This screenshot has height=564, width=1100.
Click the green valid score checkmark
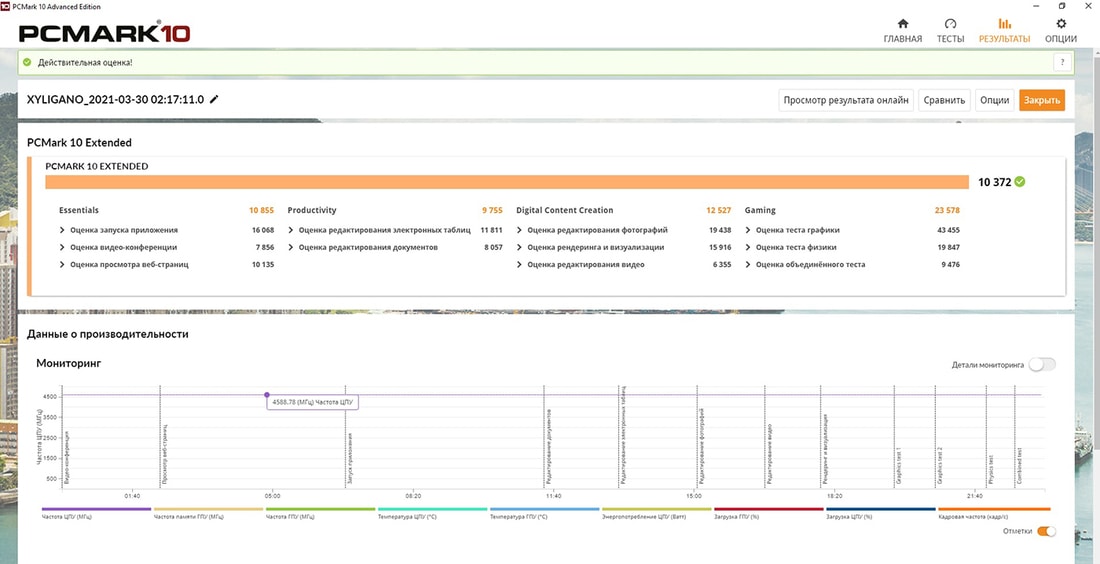click(1019, 182)
